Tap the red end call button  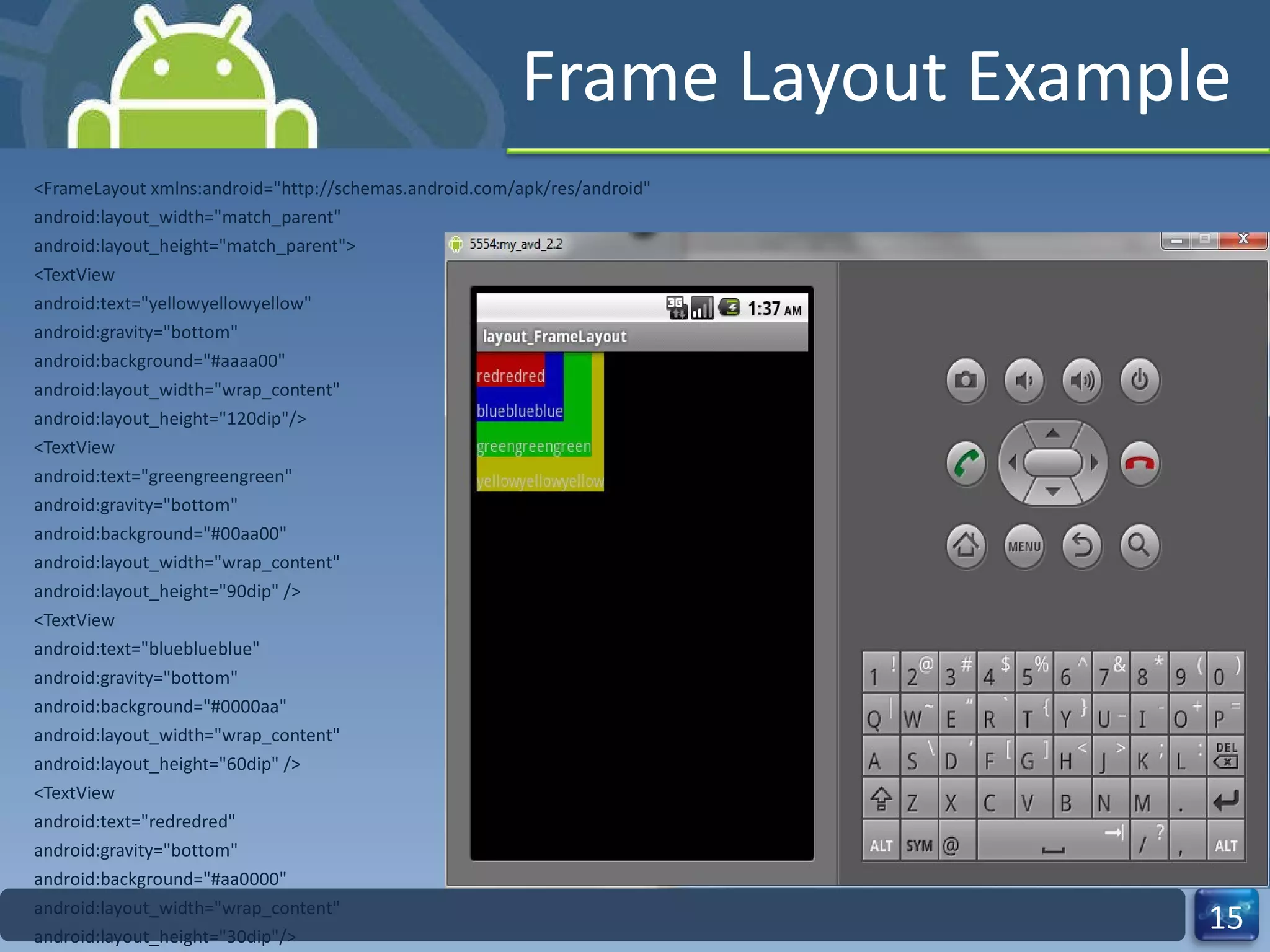pyautogui.click(x=1140, y=463)
